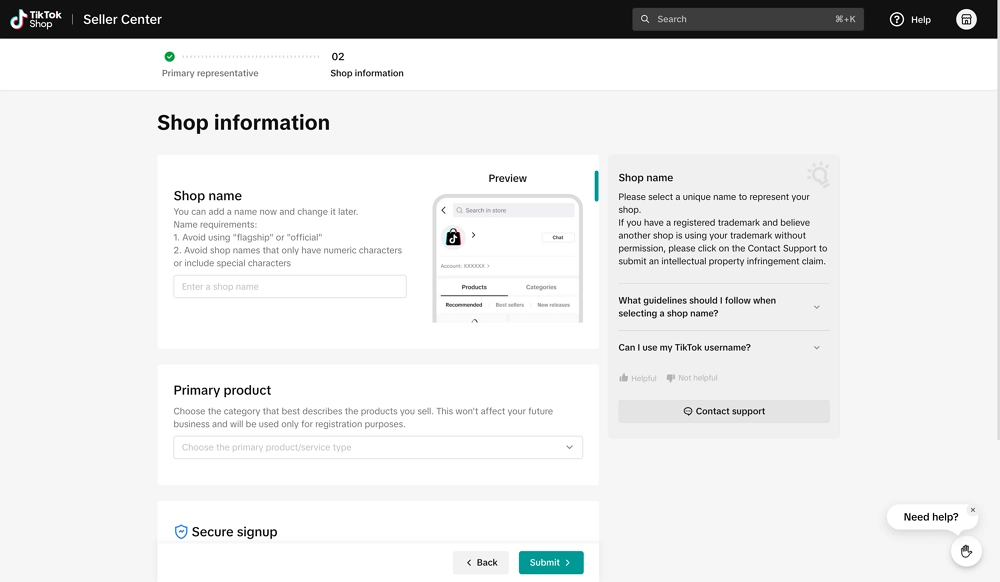1000x582 pixels.
Task: Open the shop account icon in header
Action: pyautogui.click(x=966, y=19)
